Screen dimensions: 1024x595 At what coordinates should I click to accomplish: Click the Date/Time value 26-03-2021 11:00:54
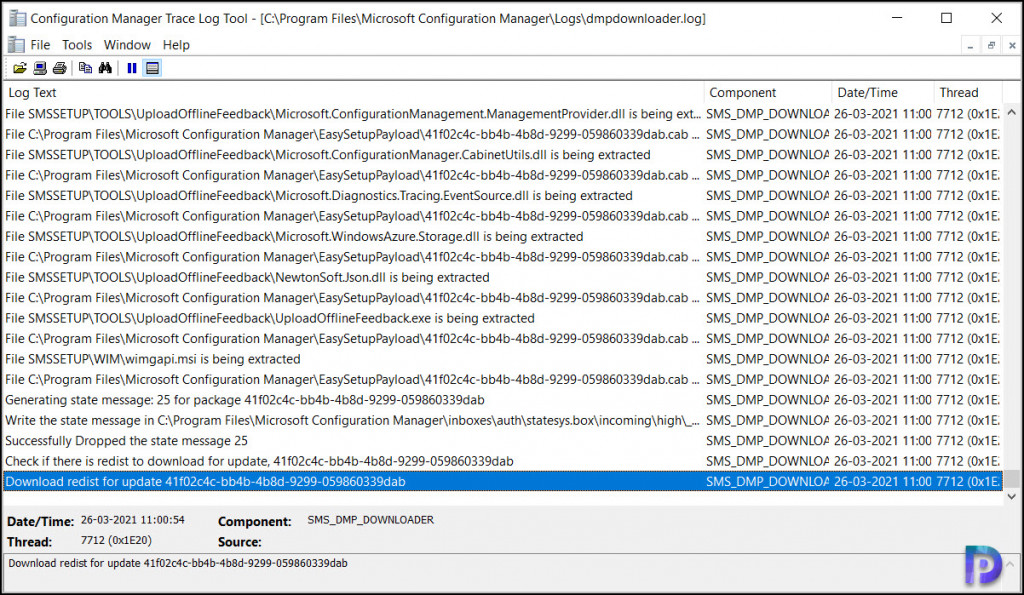(133, 520)
